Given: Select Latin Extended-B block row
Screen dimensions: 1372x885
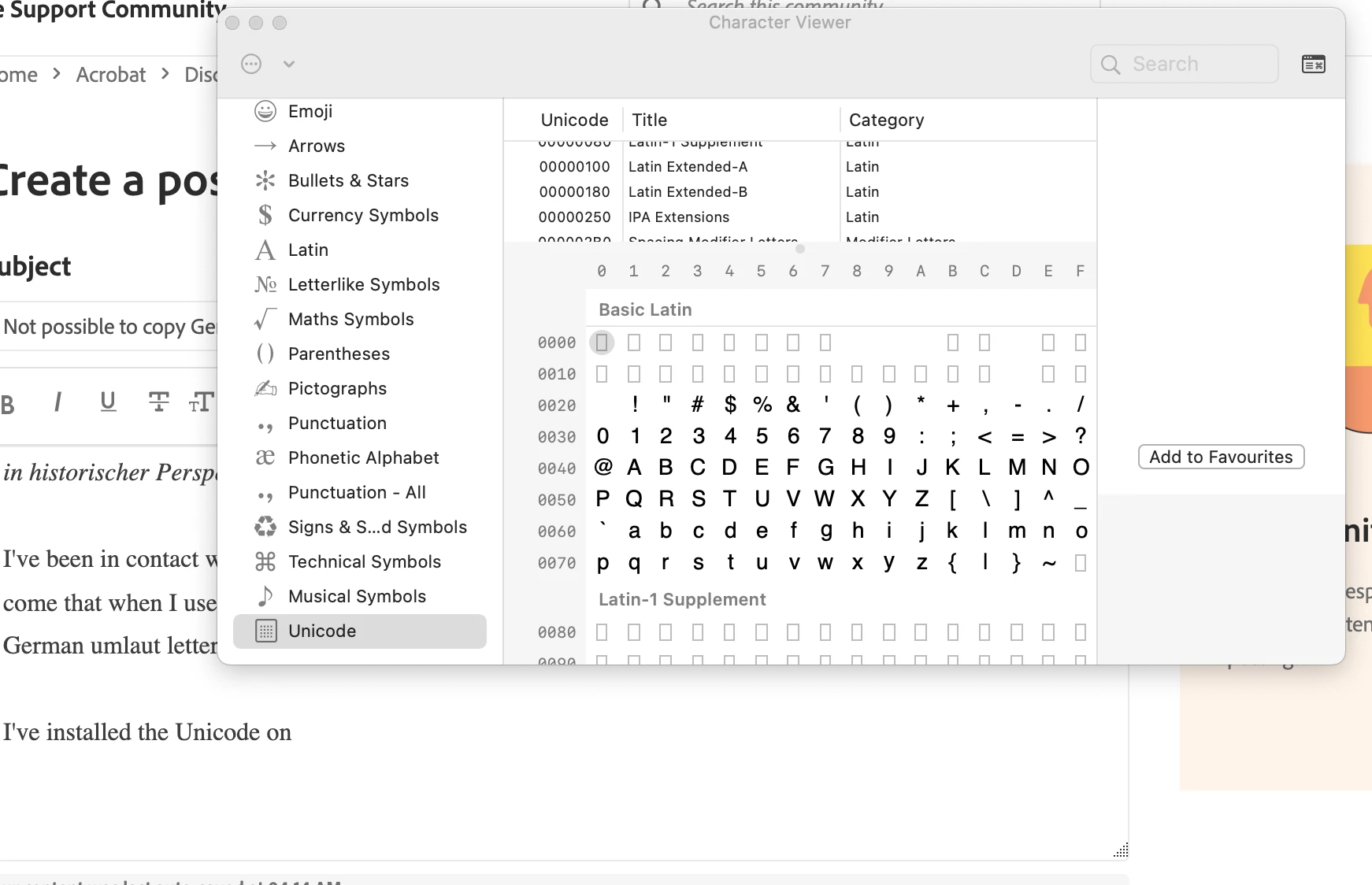Looking at the screenshot, I should click(800, 192).
